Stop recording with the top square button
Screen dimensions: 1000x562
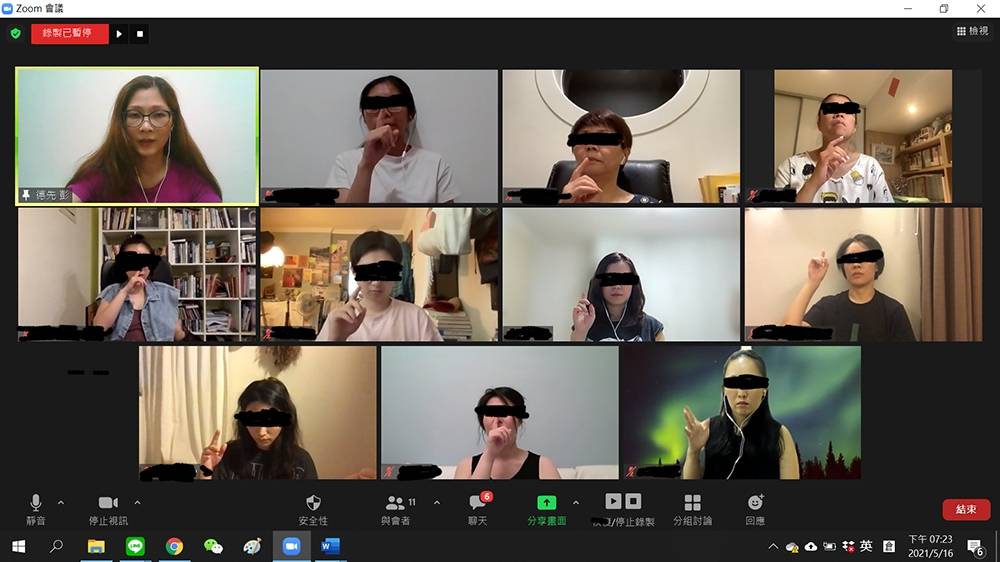140,34
